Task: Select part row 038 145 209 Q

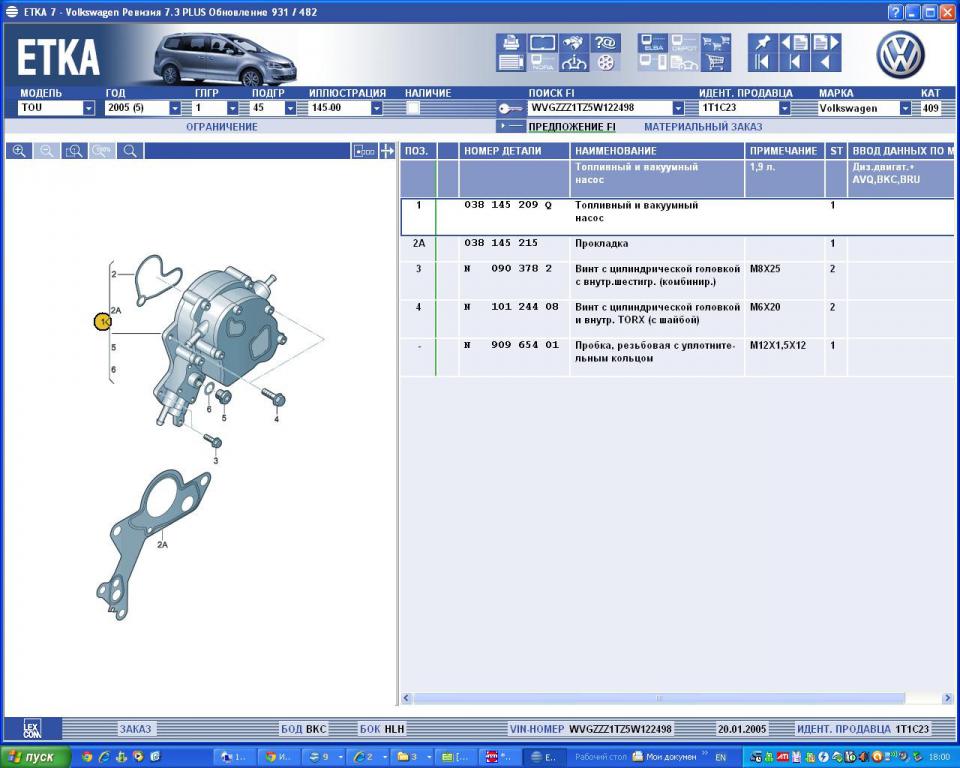Action: point(677,217)
